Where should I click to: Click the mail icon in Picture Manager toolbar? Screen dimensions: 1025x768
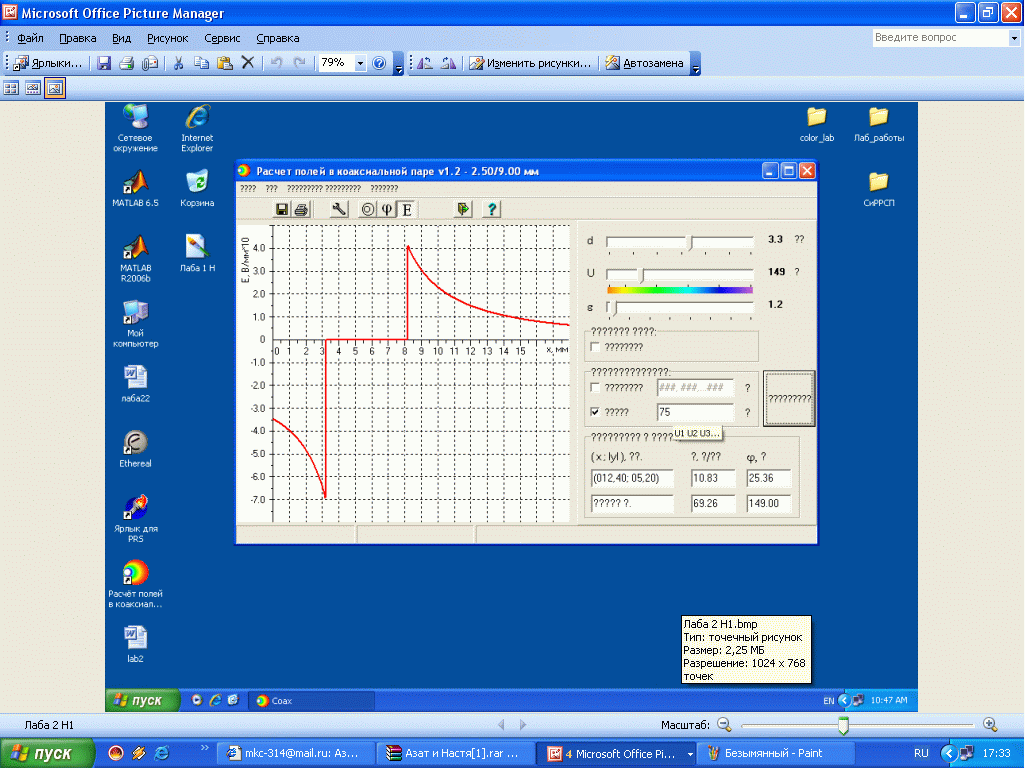pyautogui.click(x=150, y=63)
